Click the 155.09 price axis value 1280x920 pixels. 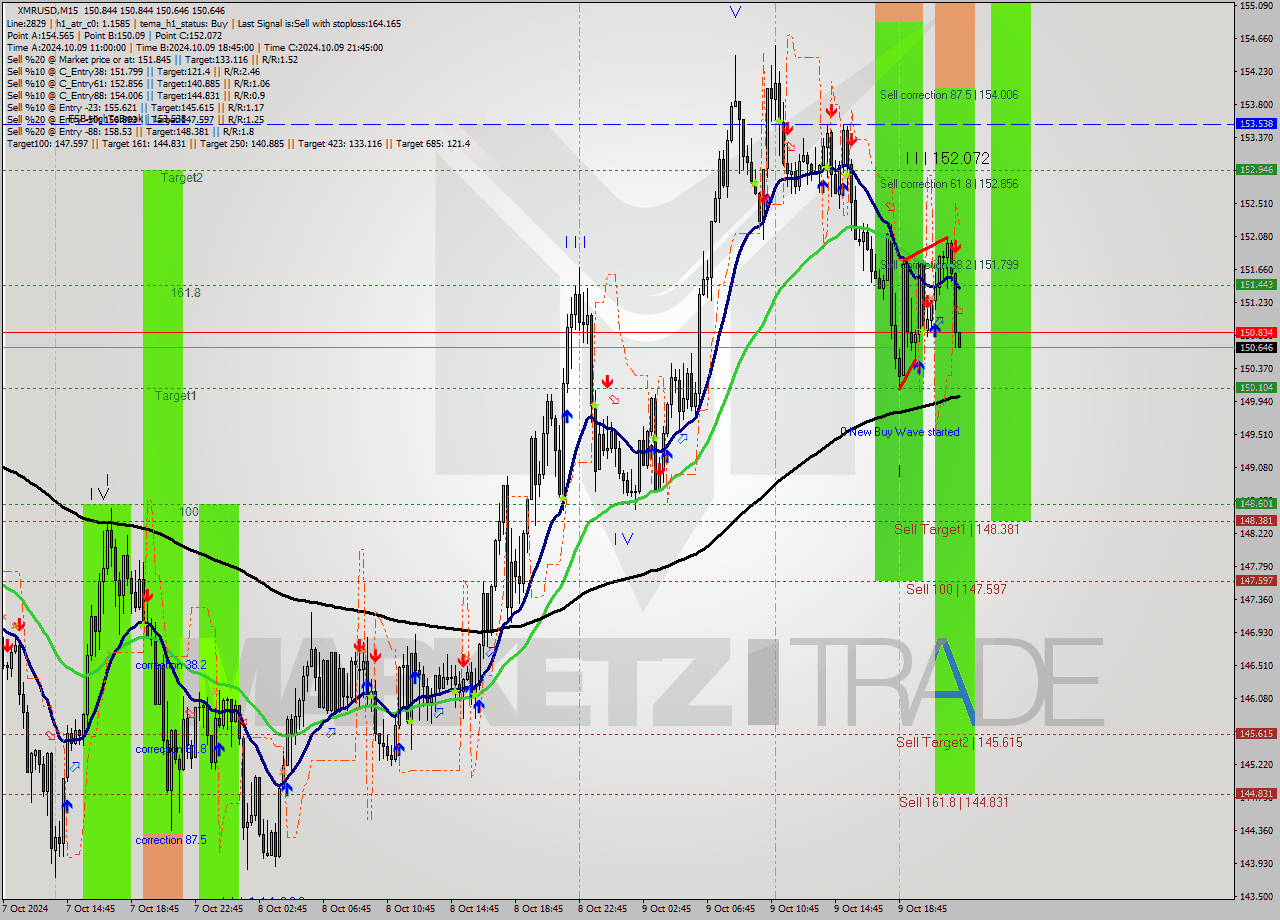click(x=1256, y=6)
